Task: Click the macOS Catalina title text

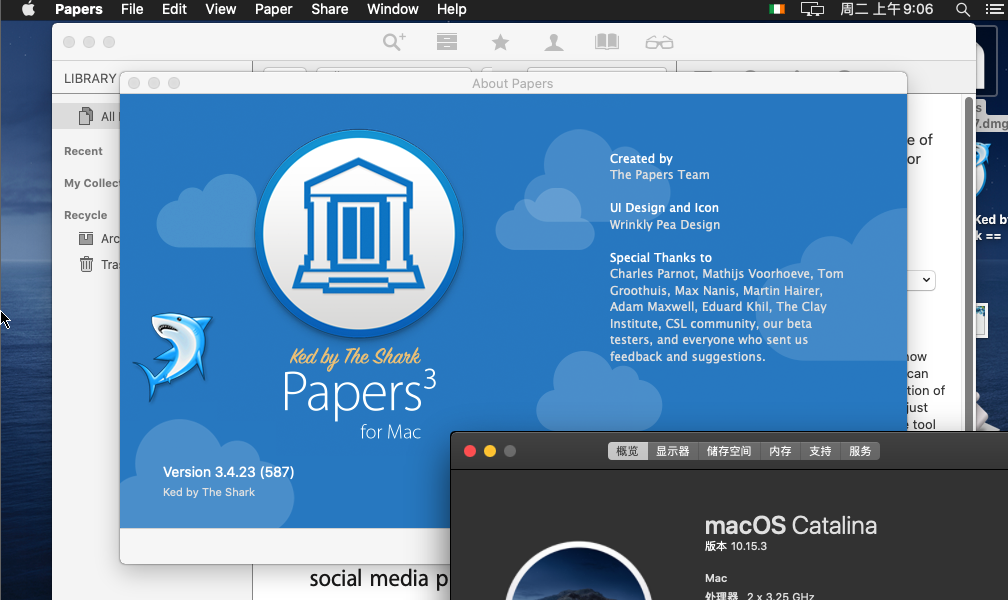Action: [x=791, y=525]
